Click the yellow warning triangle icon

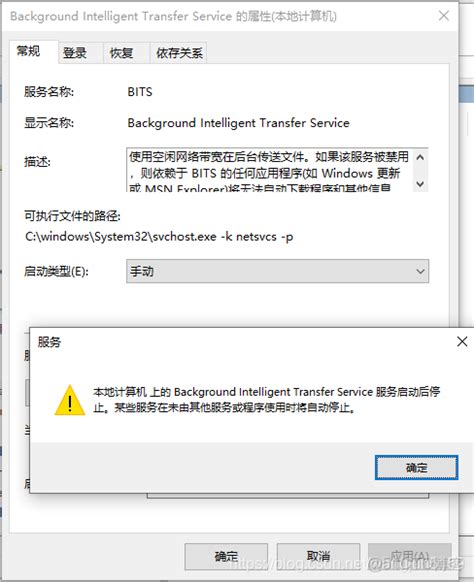[70, 400]
